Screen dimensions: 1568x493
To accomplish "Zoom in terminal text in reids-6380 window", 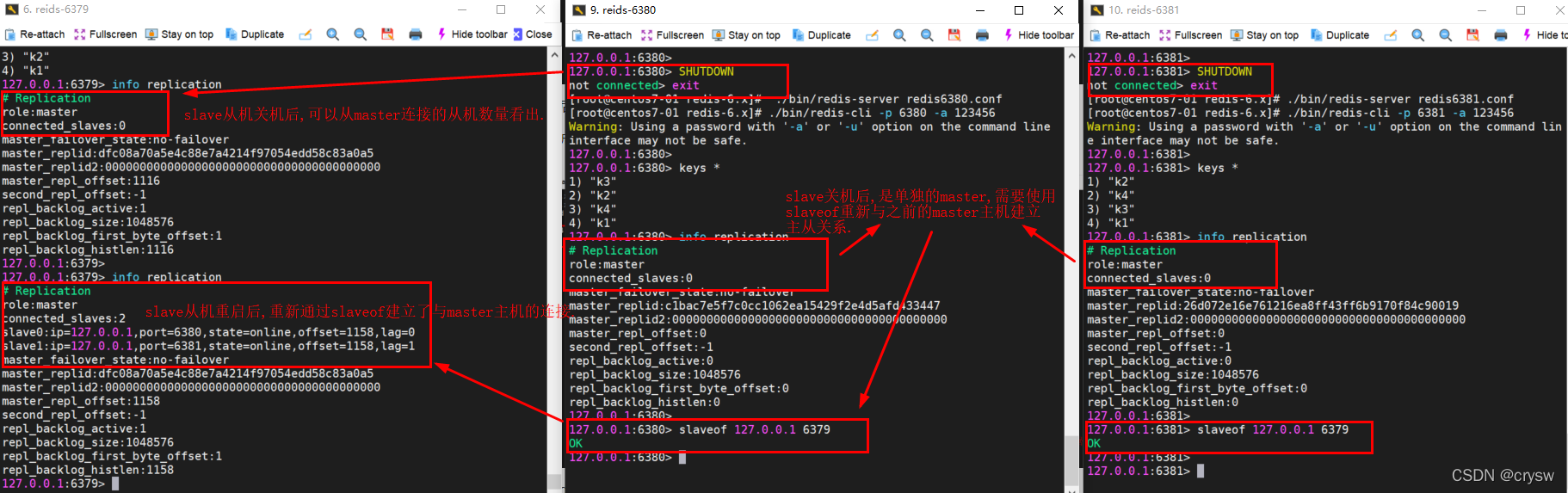I will pos(899,35).
